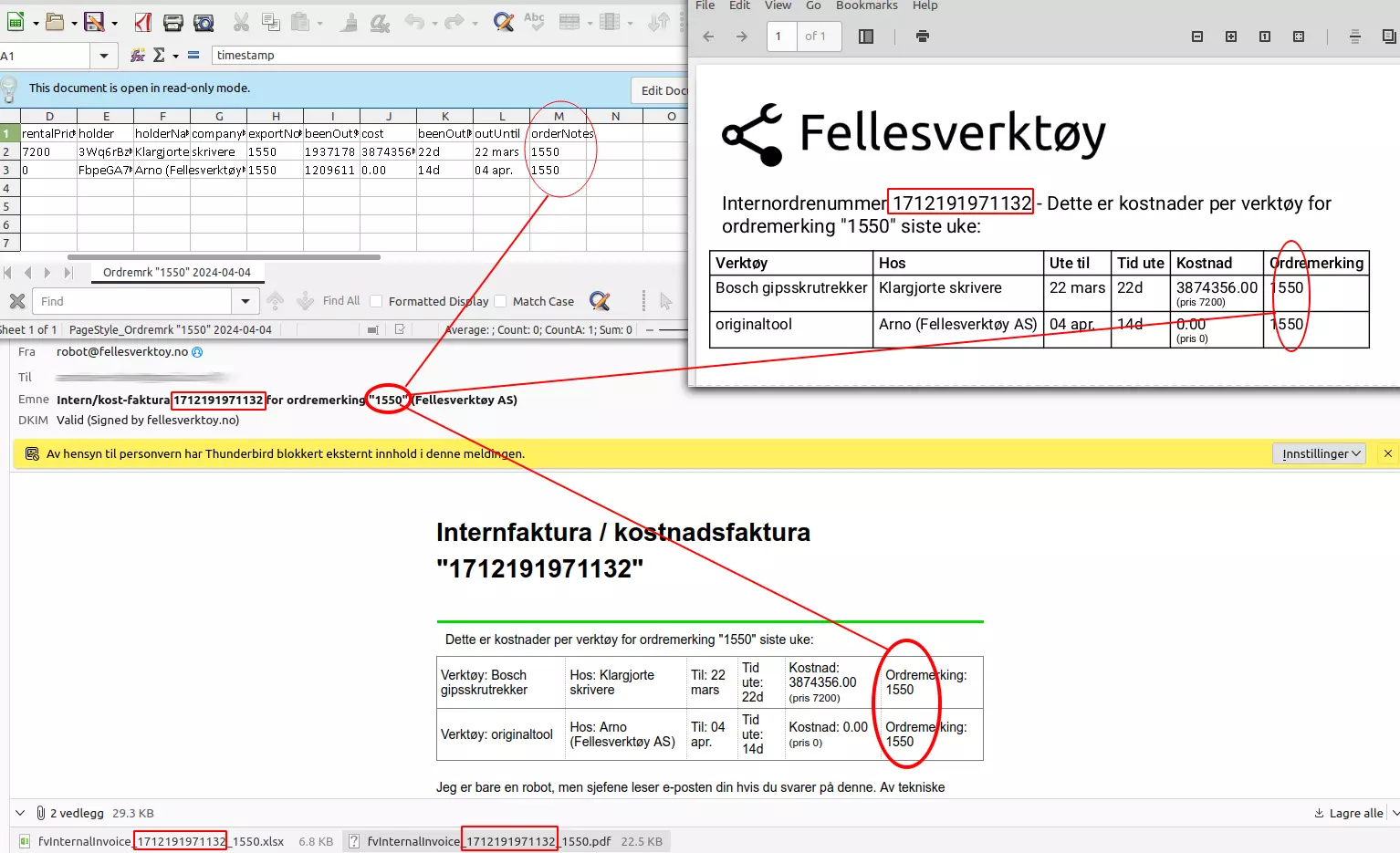This screenshot has width=1400, height=853.
Task: Open Print Preview in Calc toolbar
Action: pos(205,23)
